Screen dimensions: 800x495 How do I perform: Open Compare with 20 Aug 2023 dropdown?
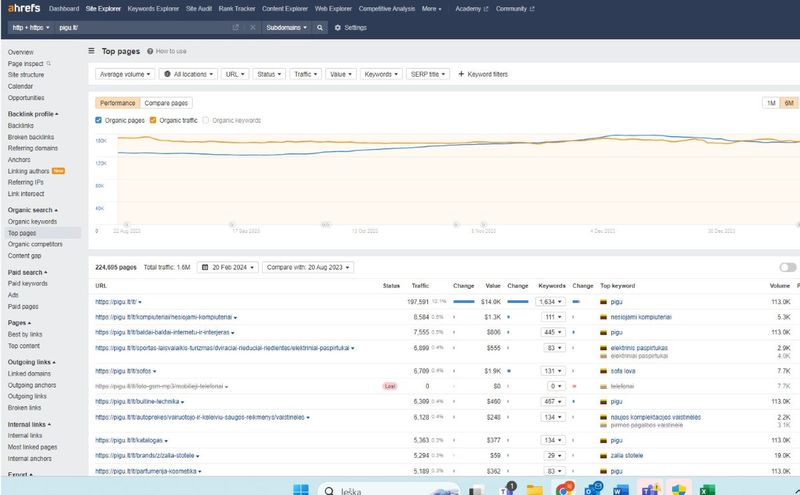308,267
